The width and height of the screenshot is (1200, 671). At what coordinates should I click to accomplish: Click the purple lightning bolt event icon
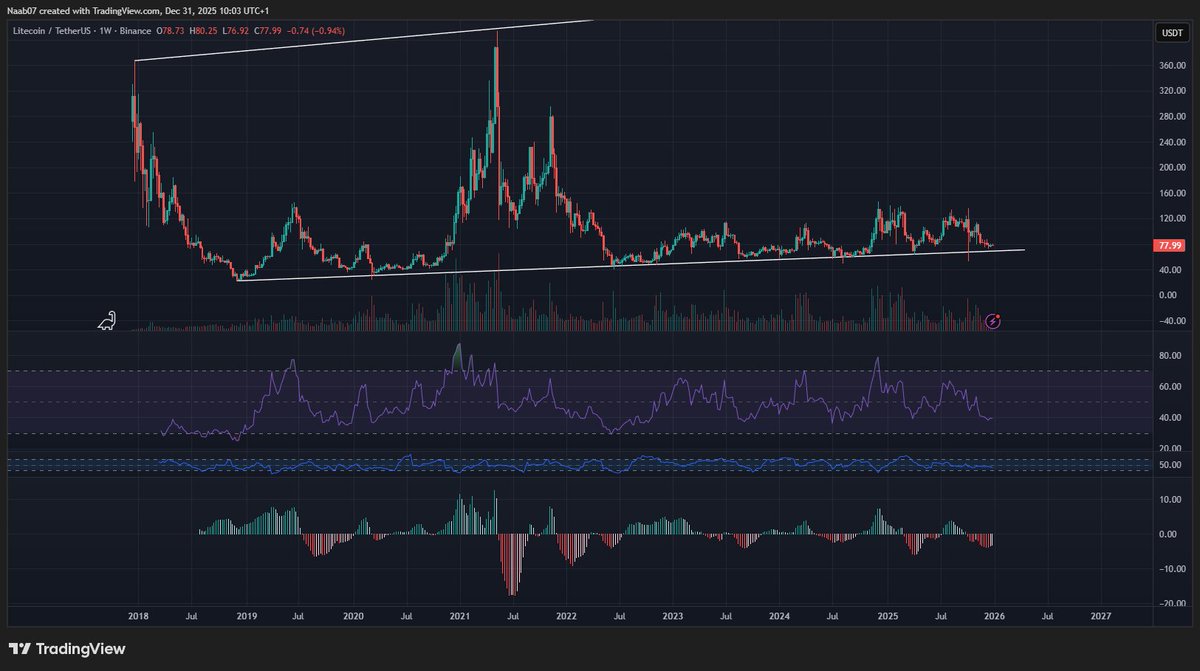(x=993, y=321)
